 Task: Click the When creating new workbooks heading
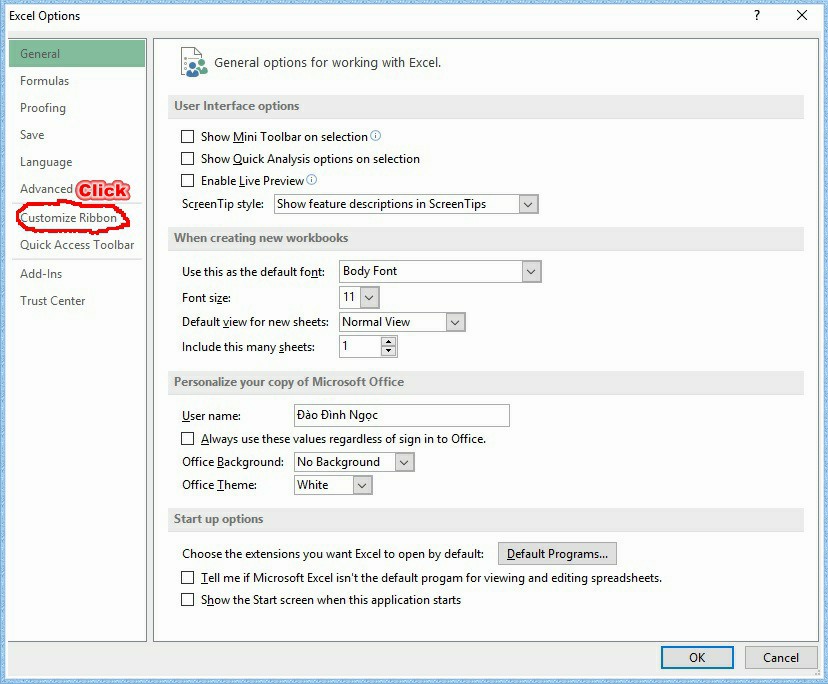[x=261, y=238]
